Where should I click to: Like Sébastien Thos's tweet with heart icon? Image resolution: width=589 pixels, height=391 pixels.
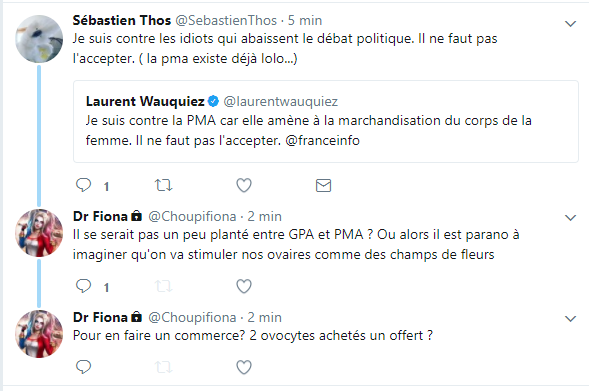pyautogui.click(x=244, y=185)
